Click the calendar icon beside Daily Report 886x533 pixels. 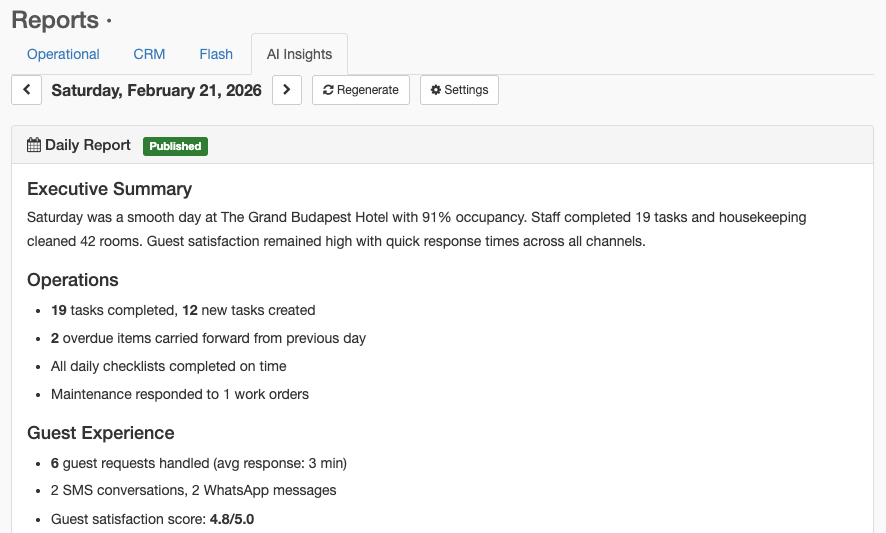tap(34, 145)
